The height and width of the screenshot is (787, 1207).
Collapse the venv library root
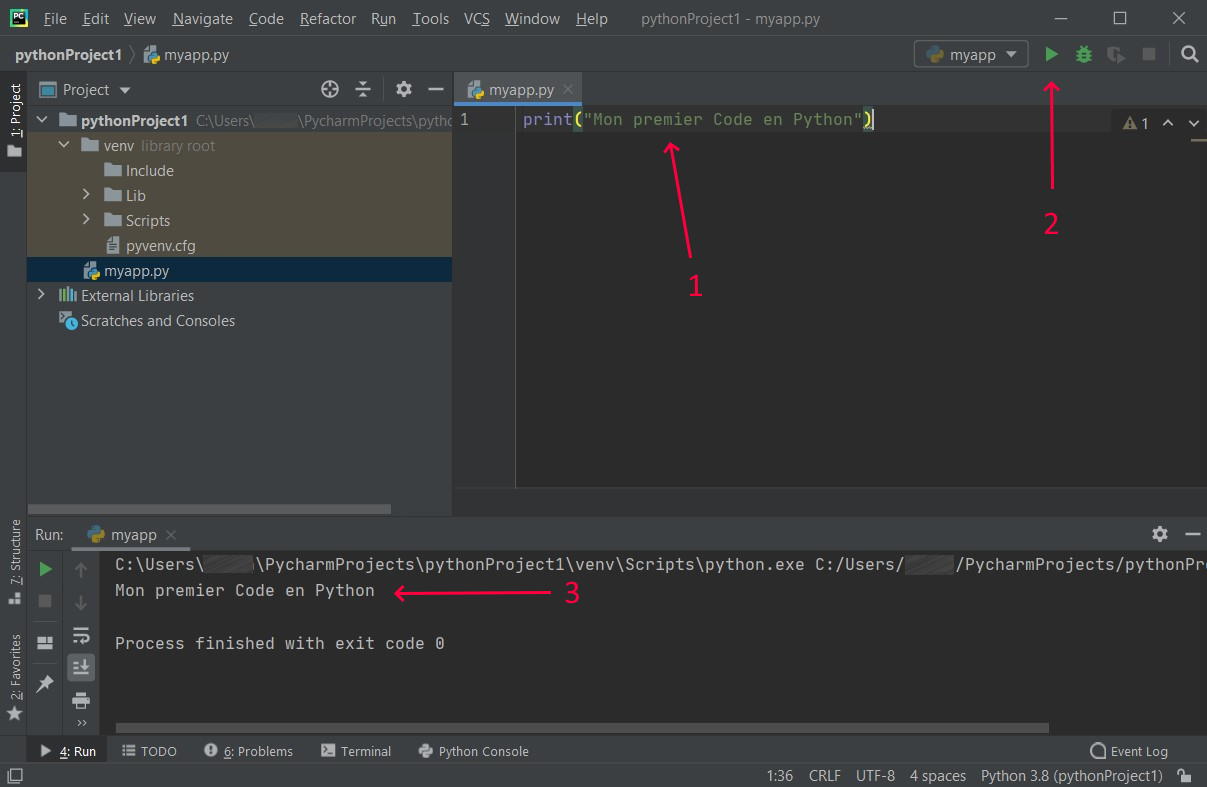63,145
